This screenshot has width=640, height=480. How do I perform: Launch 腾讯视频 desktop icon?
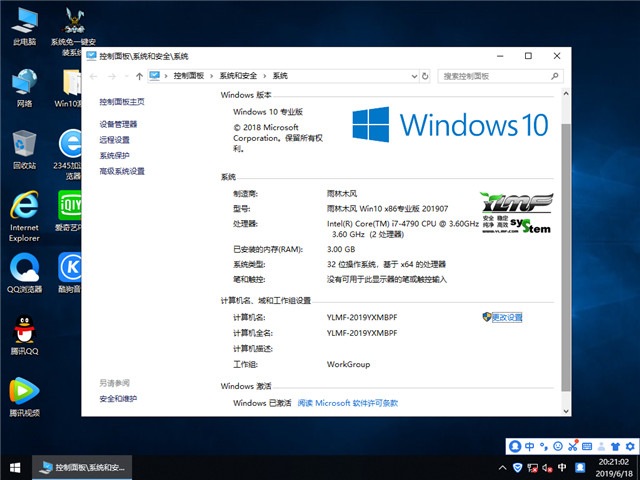[24, 397]
